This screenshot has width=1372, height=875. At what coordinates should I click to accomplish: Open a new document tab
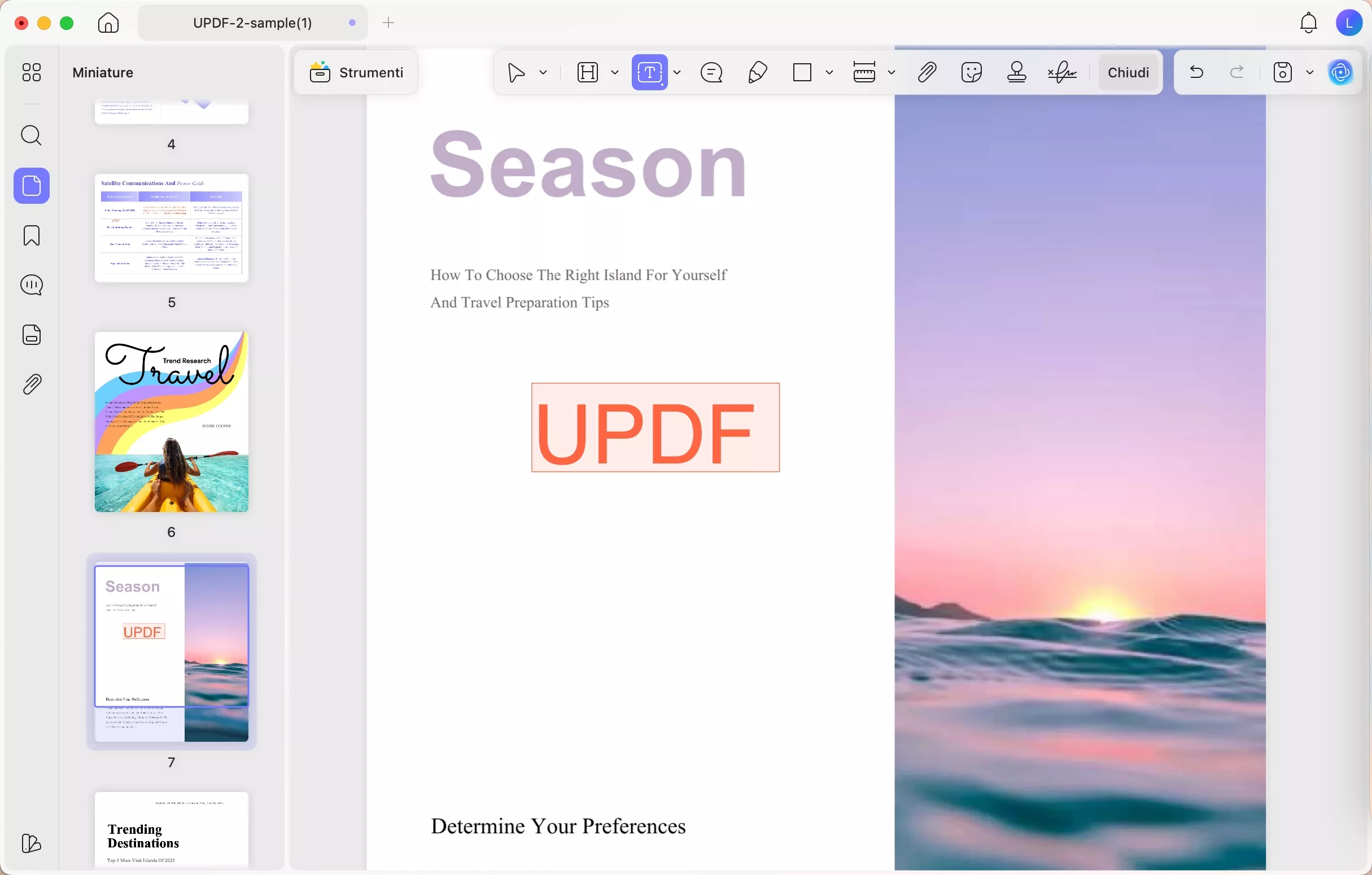click(x=388, y=23)
